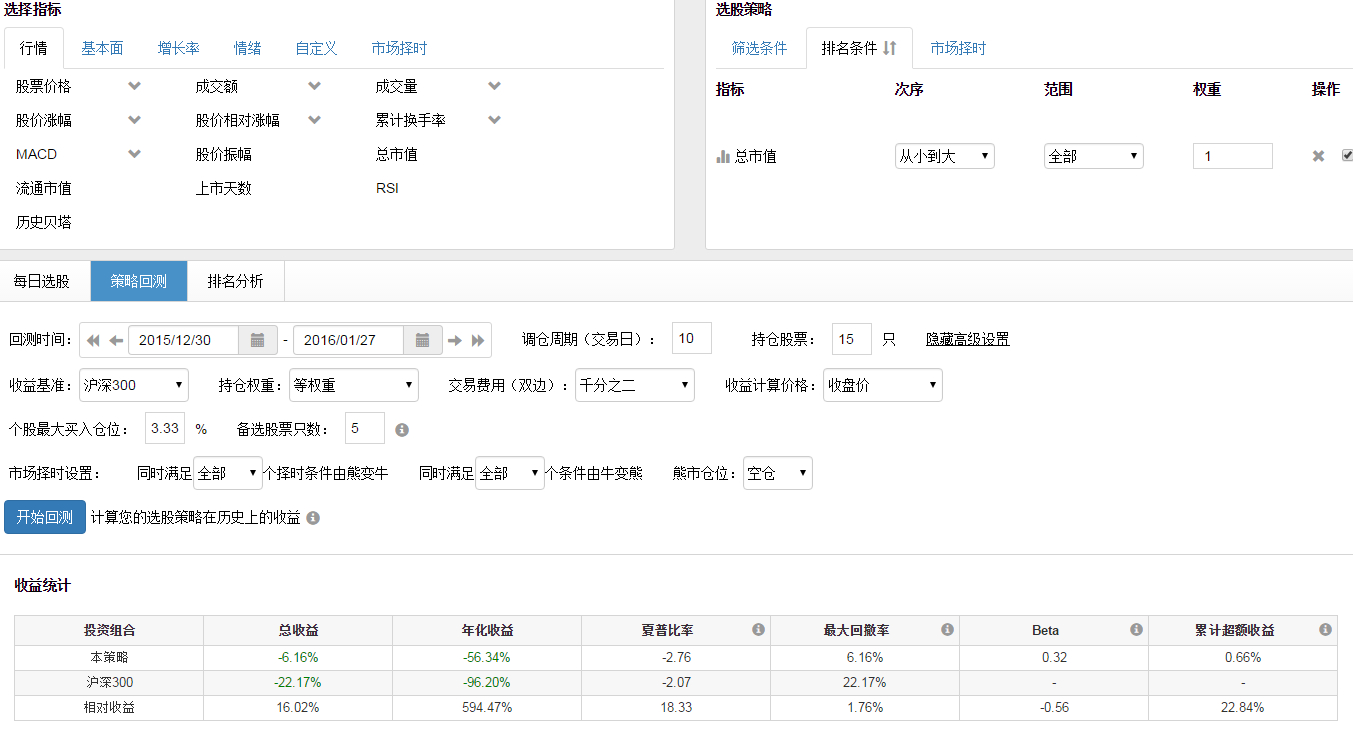
Task: Open the 交易费用 千分之二 dropdown
Action: point(634,385)
